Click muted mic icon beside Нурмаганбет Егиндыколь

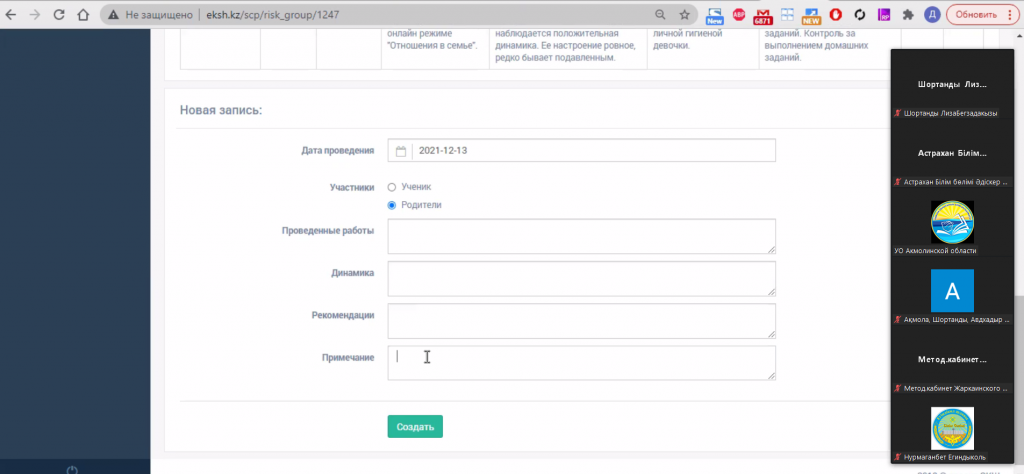tap(898, 458)
